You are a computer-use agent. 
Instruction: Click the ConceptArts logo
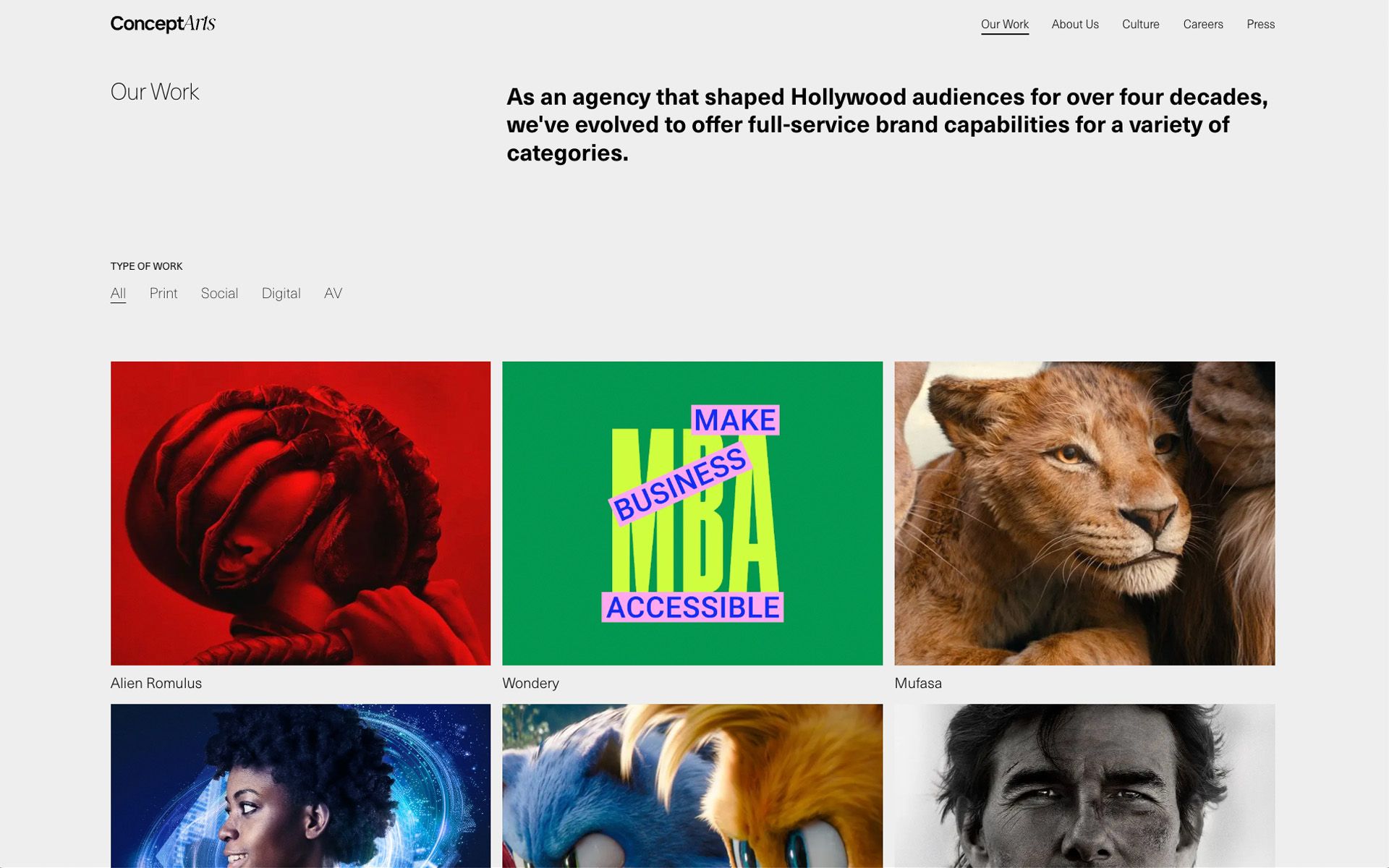(x=163, y=24)
